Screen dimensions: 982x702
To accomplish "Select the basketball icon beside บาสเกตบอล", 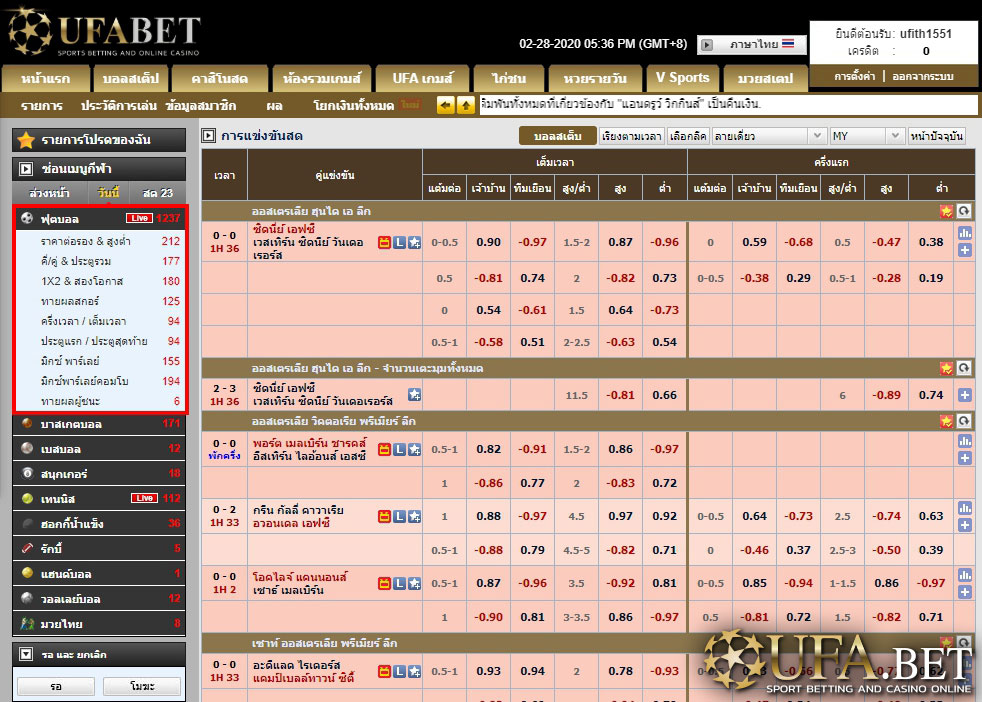I will 27,423.
